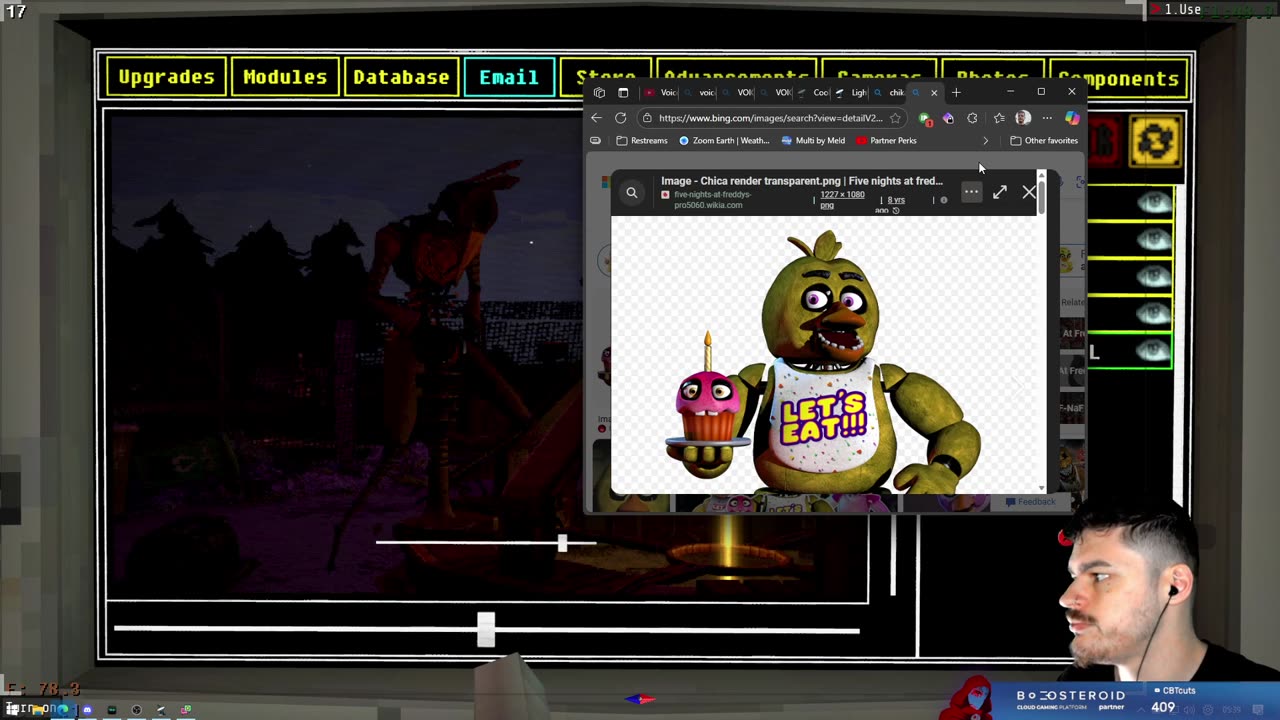Open the Database tab

tap(401, 77)
